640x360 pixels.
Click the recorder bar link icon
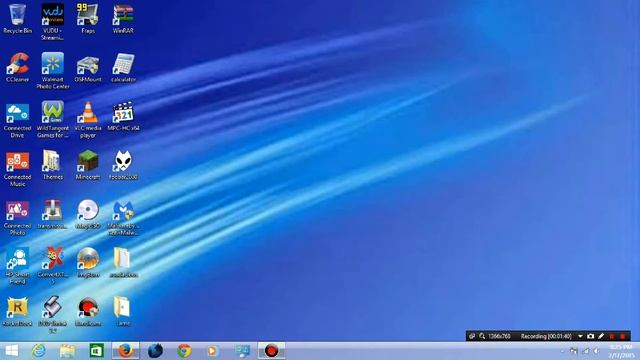pos(472,336)
